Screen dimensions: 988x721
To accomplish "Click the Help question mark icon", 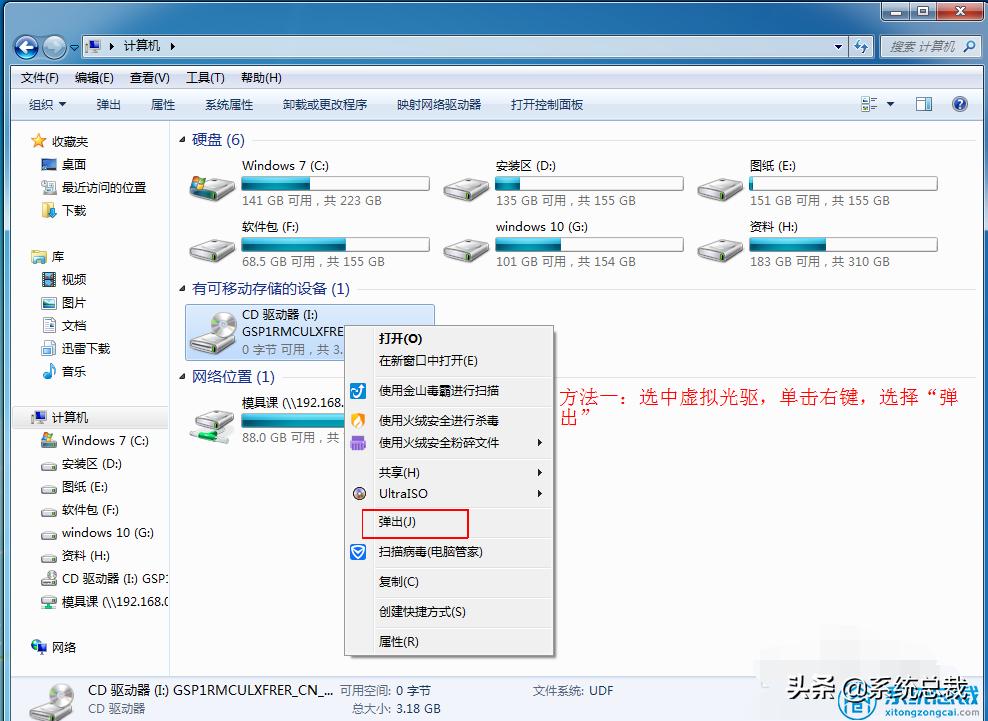I will click(x=961, y=103).
